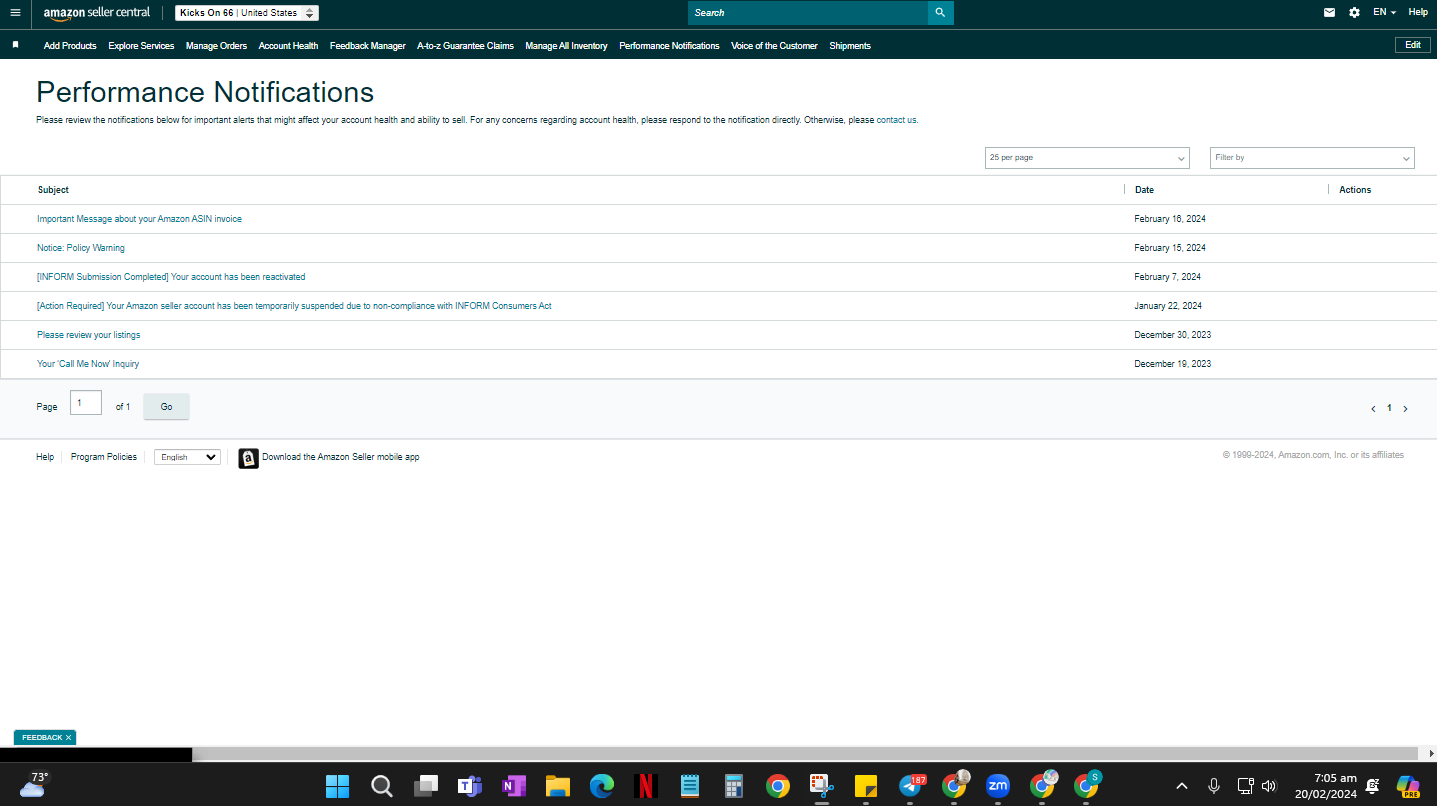Screen dimensions: 1437x806
Task: Open Task View on the taskbar
Action: [426, 786]
